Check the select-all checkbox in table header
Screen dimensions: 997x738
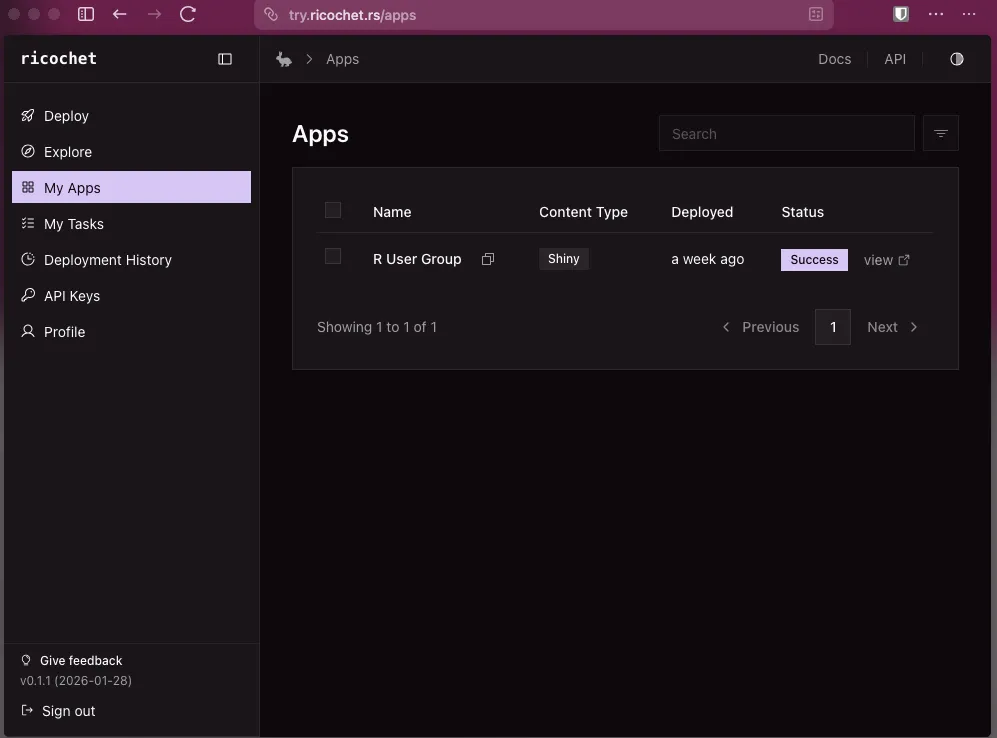click(x=333, y=210)
